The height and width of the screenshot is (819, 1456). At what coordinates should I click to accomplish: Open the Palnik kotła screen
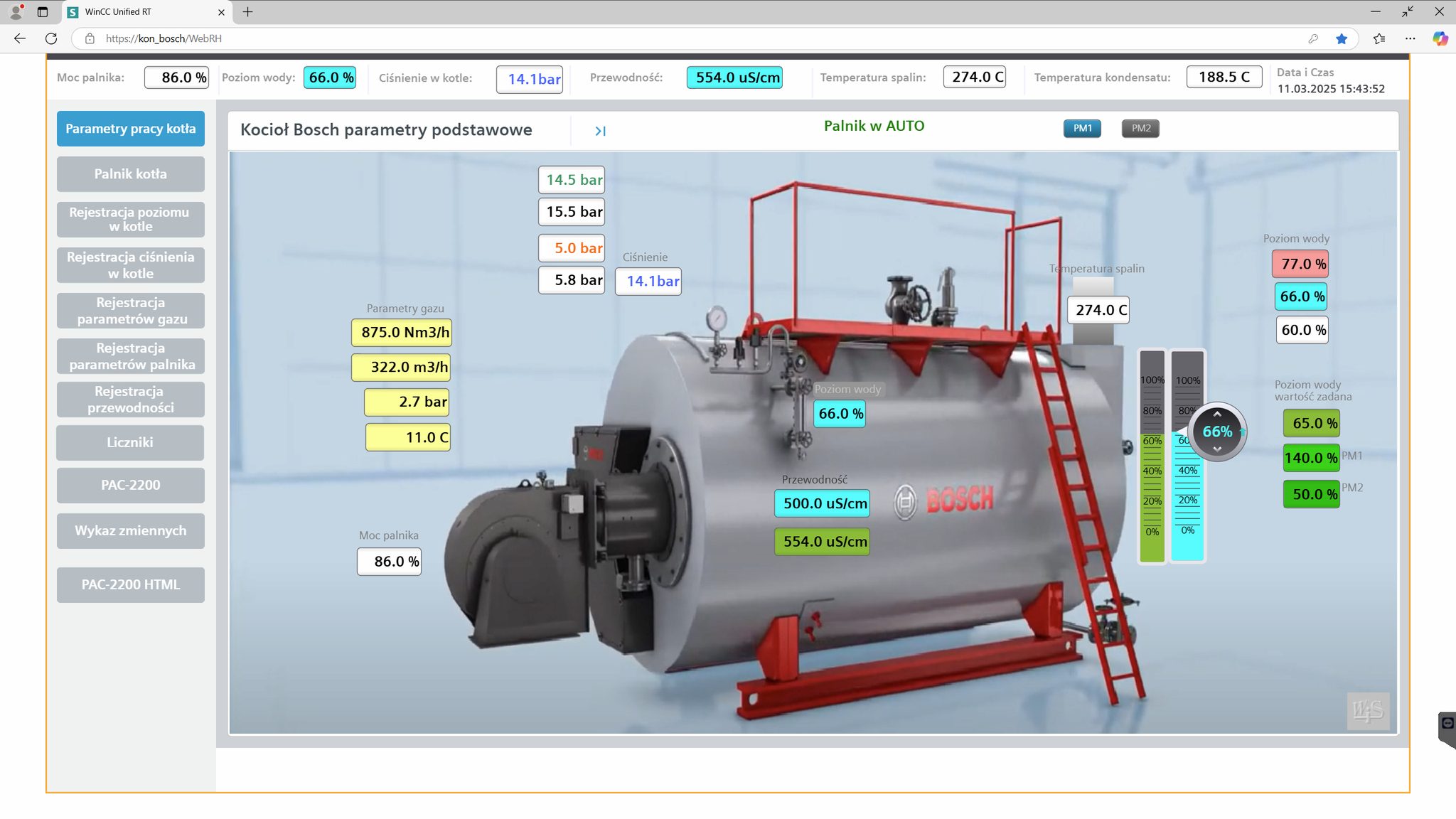131,174
